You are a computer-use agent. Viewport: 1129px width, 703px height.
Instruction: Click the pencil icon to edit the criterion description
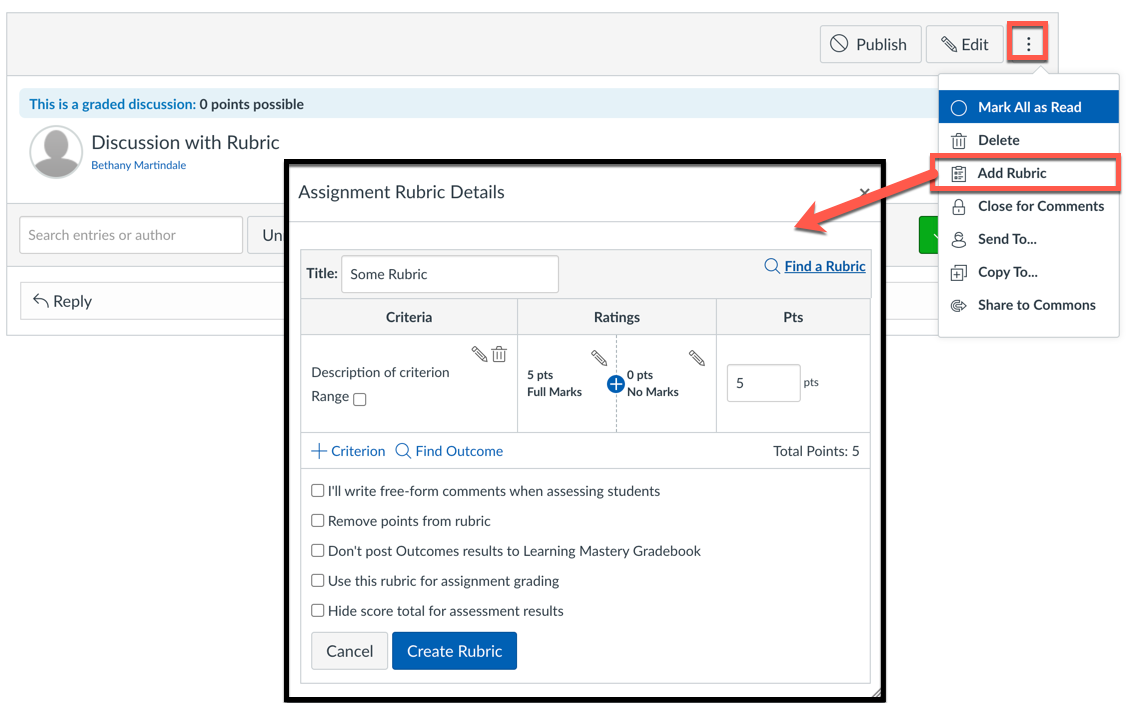pyautogui.click(x=479, y=354)
